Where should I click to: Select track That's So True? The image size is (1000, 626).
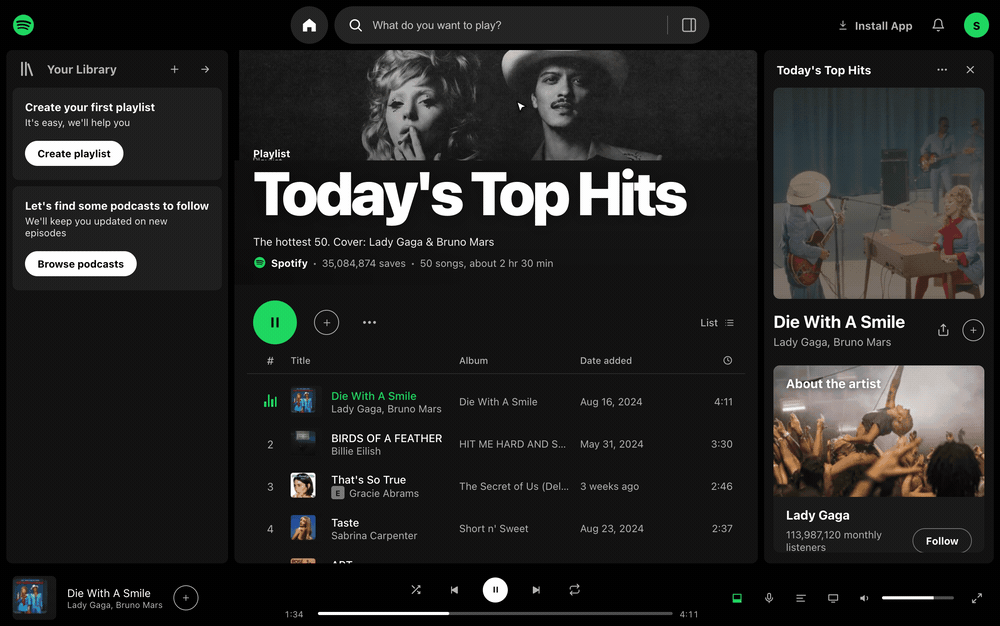(x=369, y=480)
